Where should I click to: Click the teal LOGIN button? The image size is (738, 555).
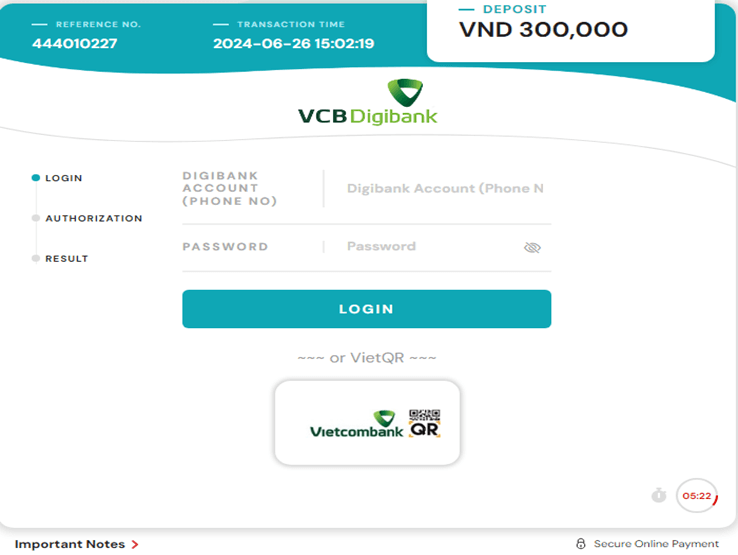point(367,309)
